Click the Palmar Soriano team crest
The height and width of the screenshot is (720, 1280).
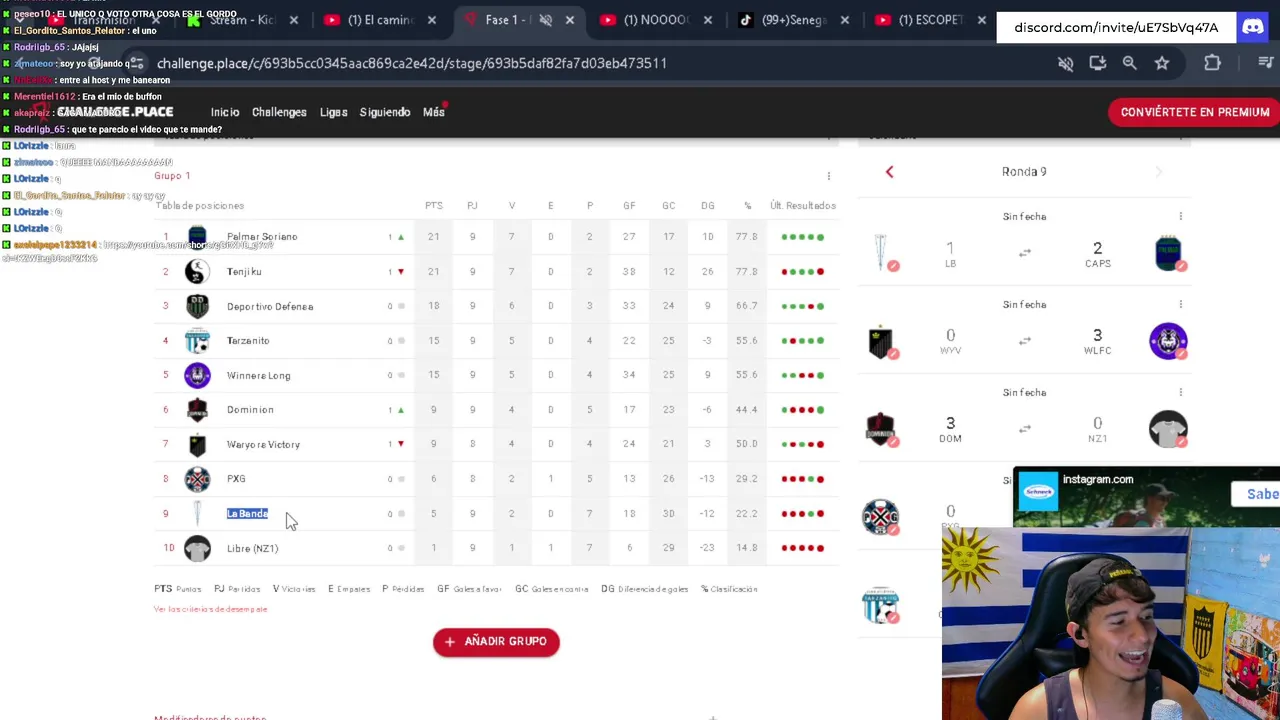(x=197, y=237)
